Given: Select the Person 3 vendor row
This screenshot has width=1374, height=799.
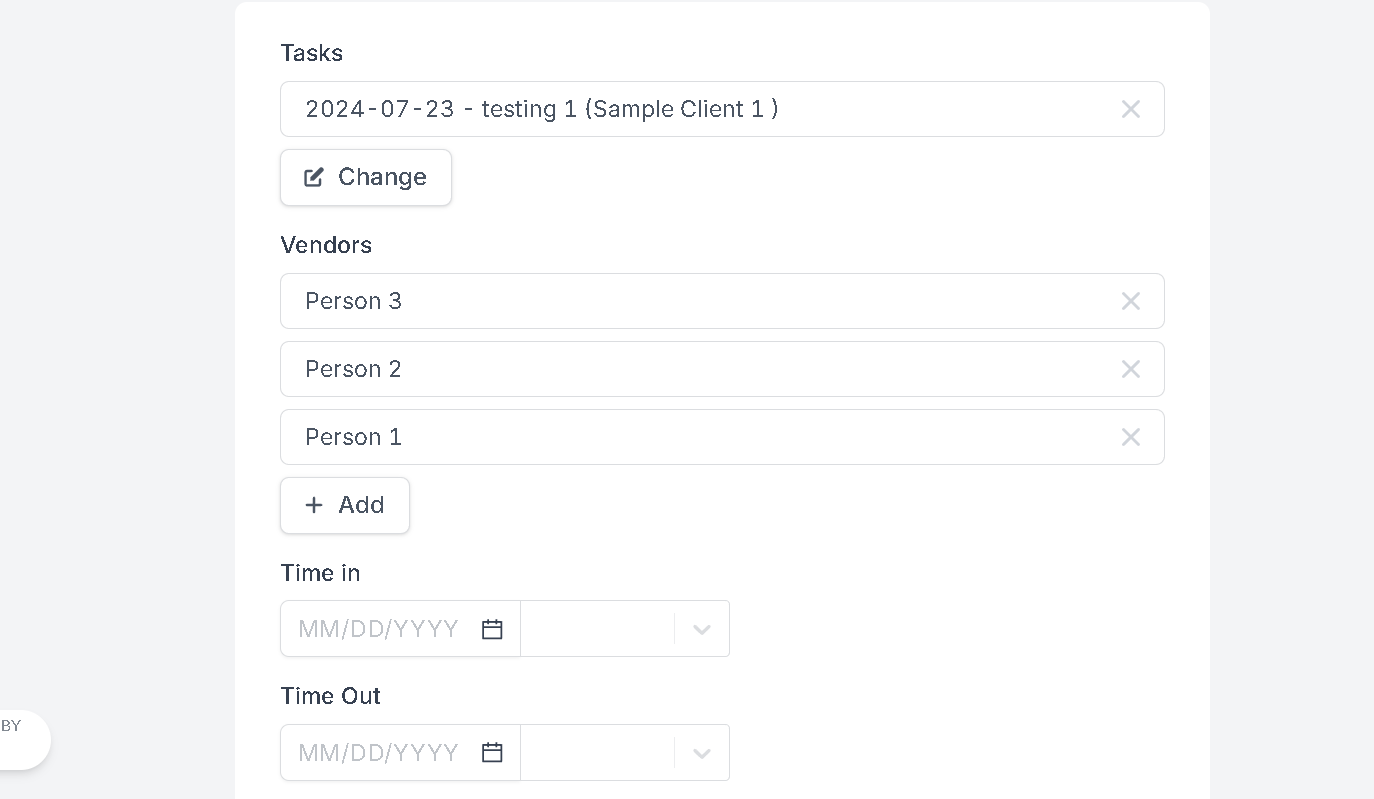Looking at the screenshot, I should click(x=722, y=301).
